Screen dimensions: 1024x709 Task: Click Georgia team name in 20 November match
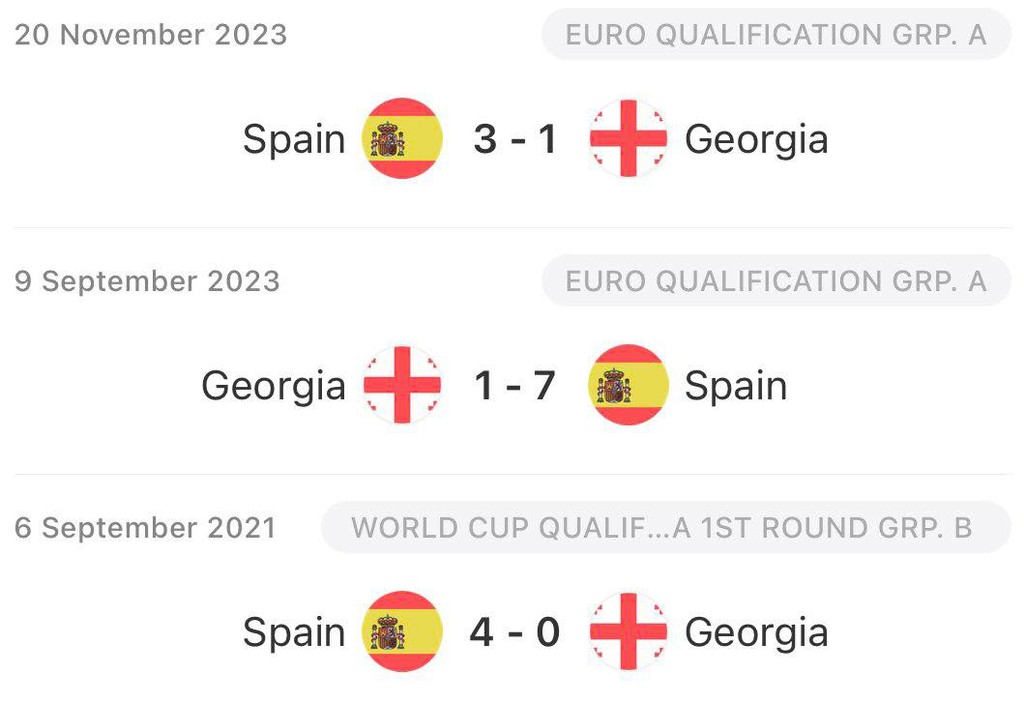click(x=757, y=140)
